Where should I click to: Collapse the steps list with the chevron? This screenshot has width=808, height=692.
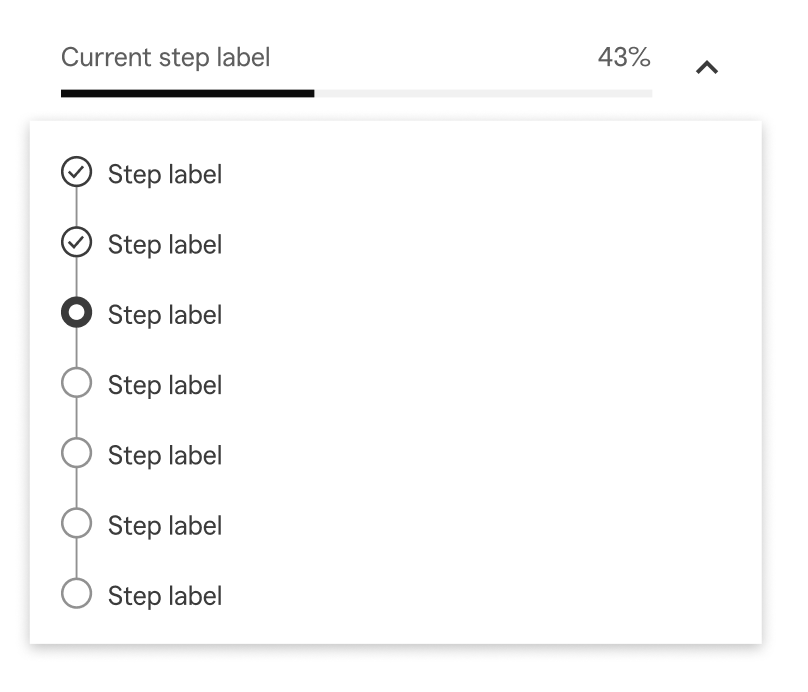point(707,67)
